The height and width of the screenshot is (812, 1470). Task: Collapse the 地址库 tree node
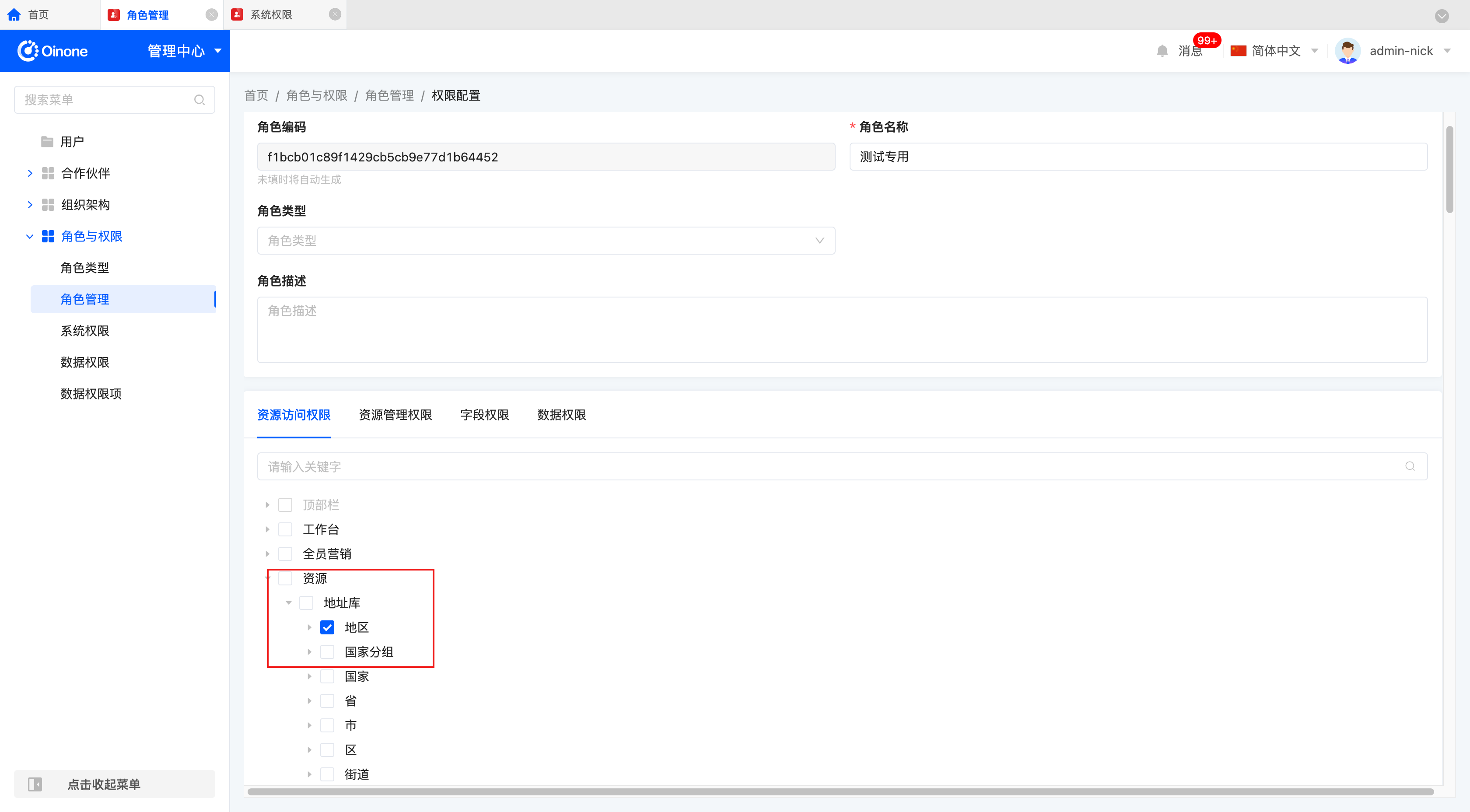288,602
